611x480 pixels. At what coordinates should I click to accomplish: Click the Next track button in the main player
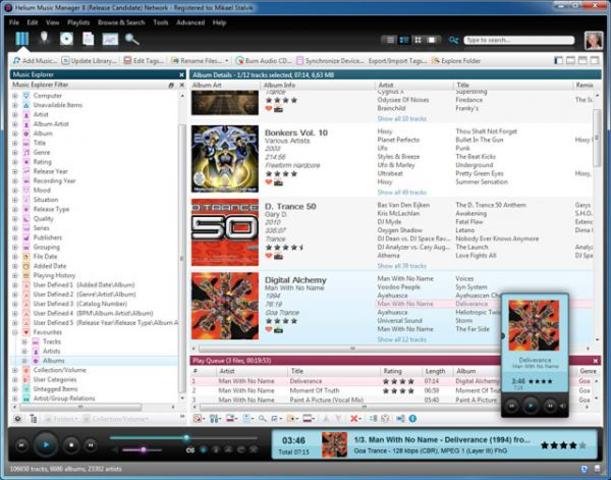tap(90, 445)
